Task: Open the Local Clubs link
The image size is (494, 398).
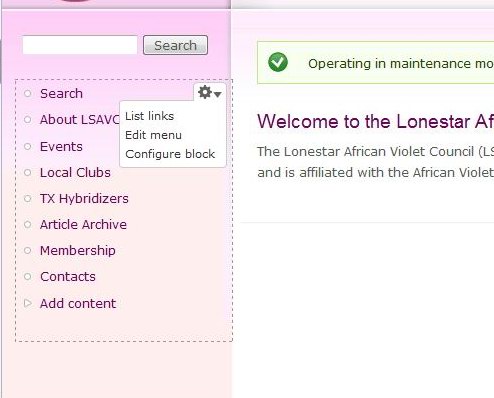Action: click(75, 172)
